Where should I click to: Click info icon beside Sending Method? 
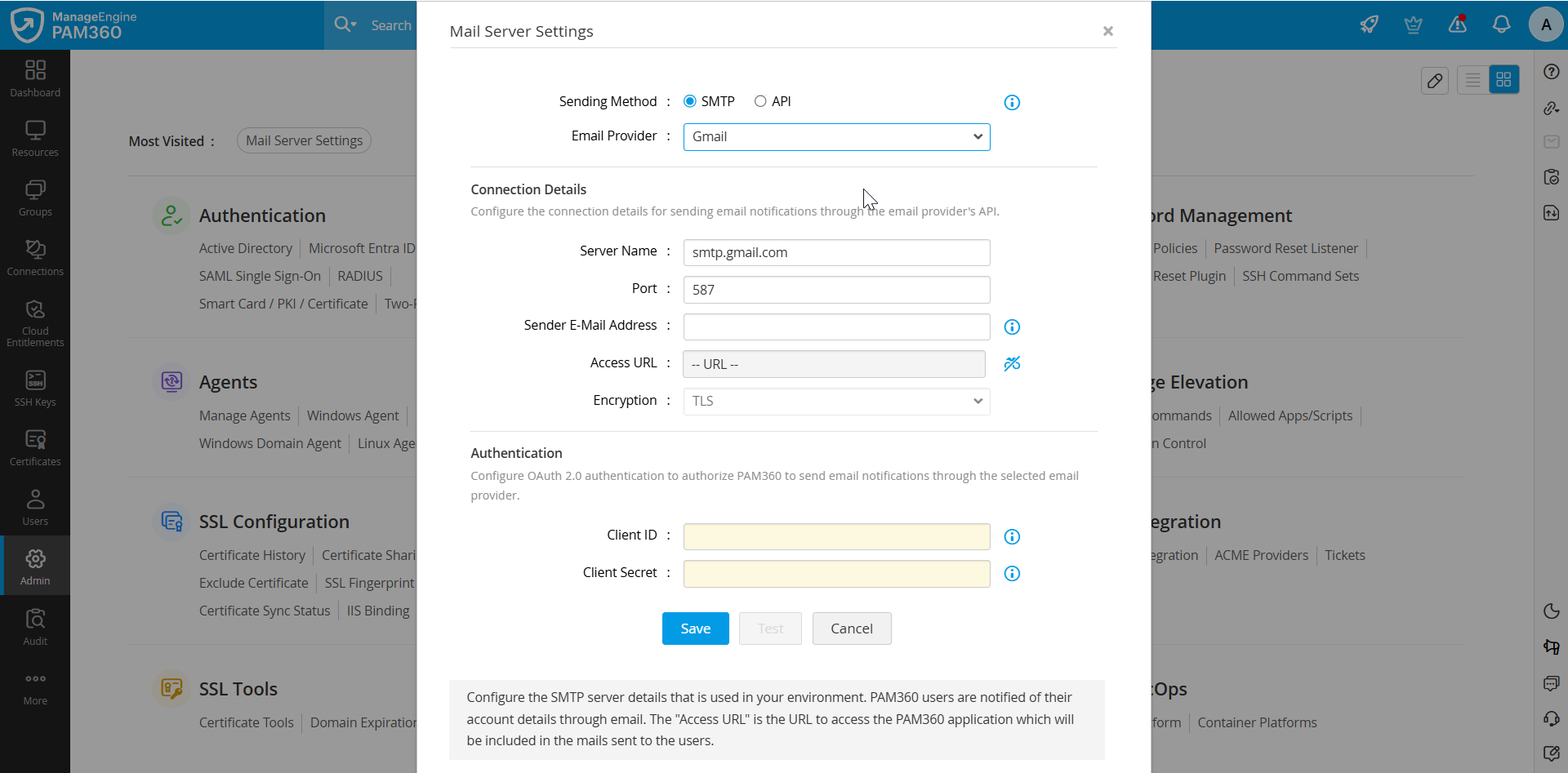1012,102
